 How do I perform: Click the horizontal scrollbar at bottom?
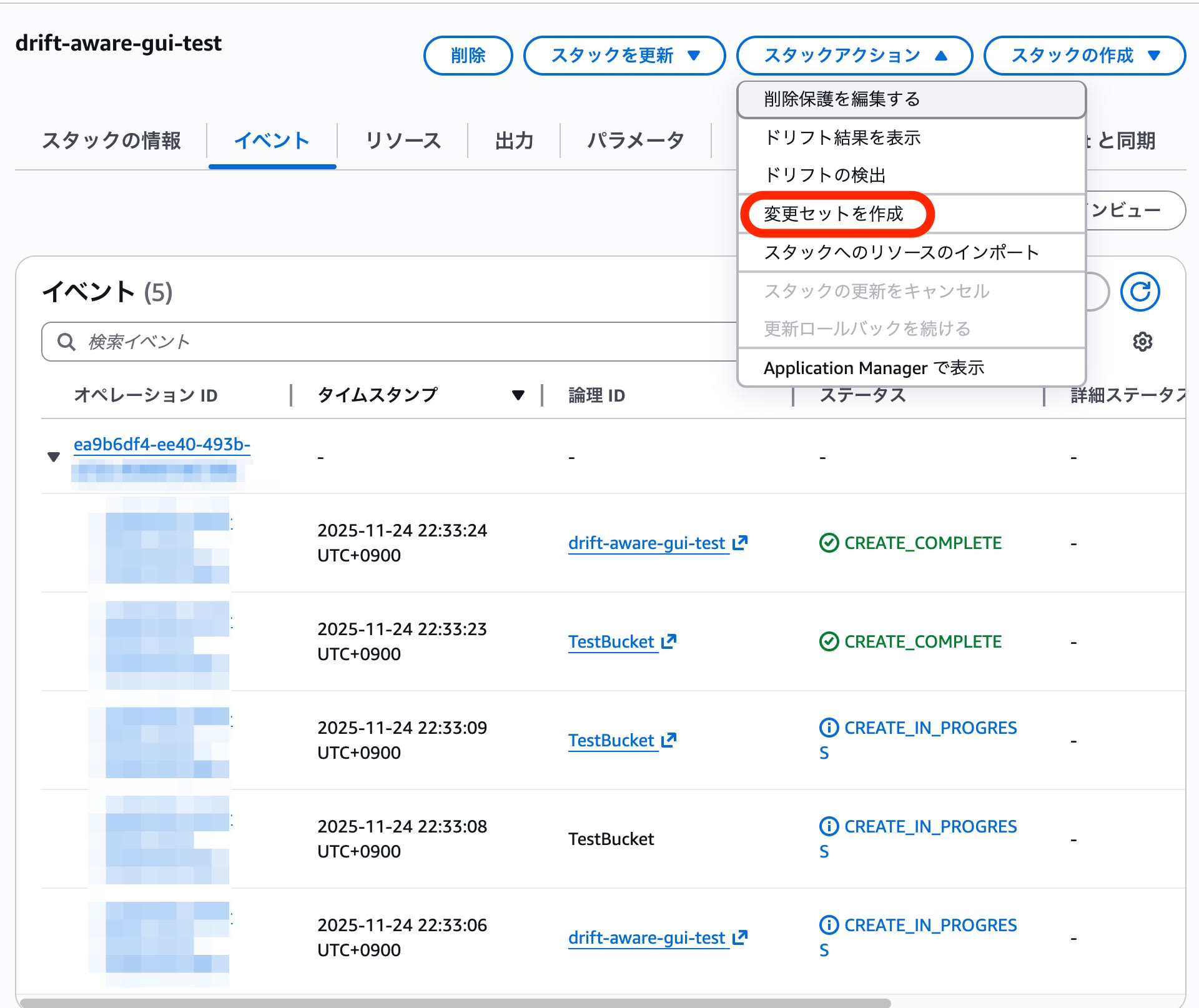[456, 1002]
